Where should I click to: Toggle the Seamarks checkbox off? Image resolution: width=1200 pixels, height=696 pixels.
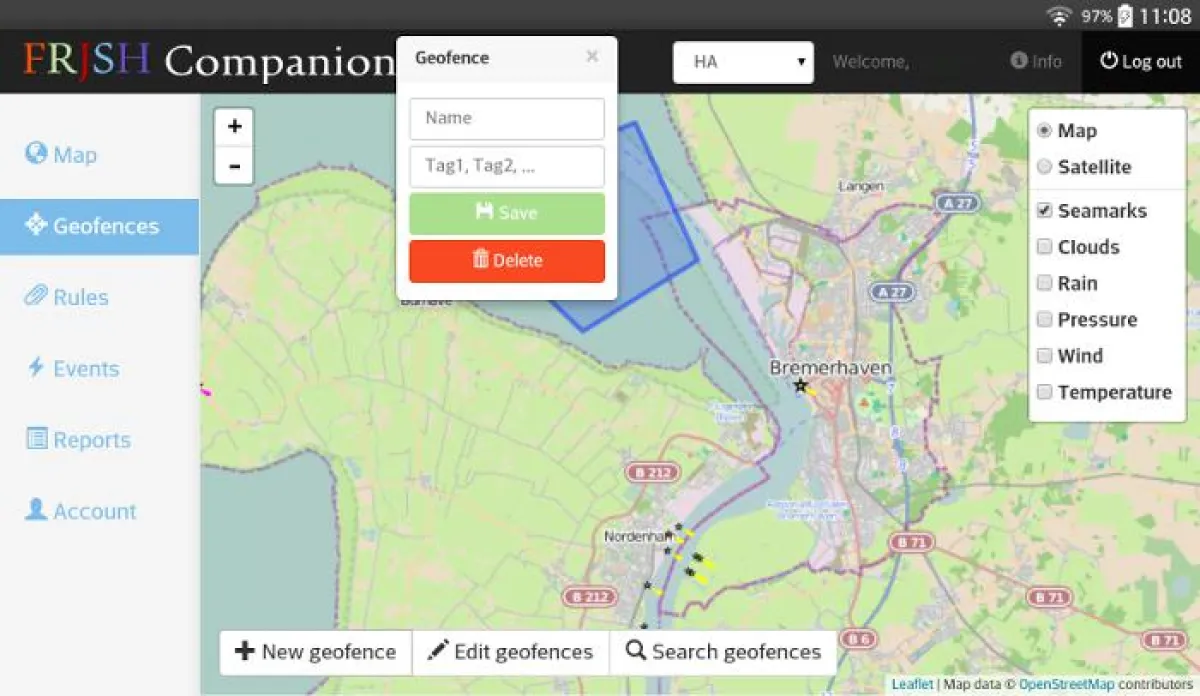coord(1044,210)
